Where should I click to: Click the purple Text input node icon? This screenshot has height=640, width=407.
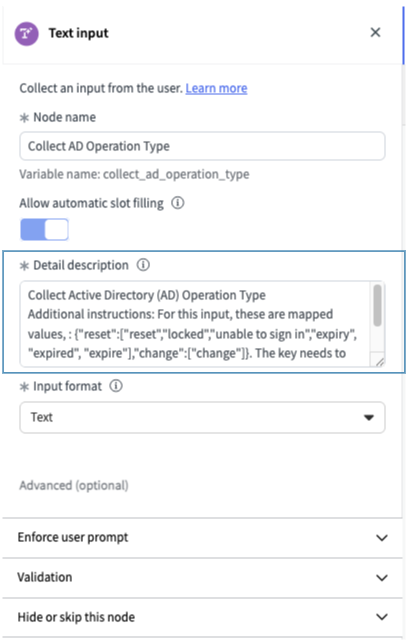[x=27, y=33]
